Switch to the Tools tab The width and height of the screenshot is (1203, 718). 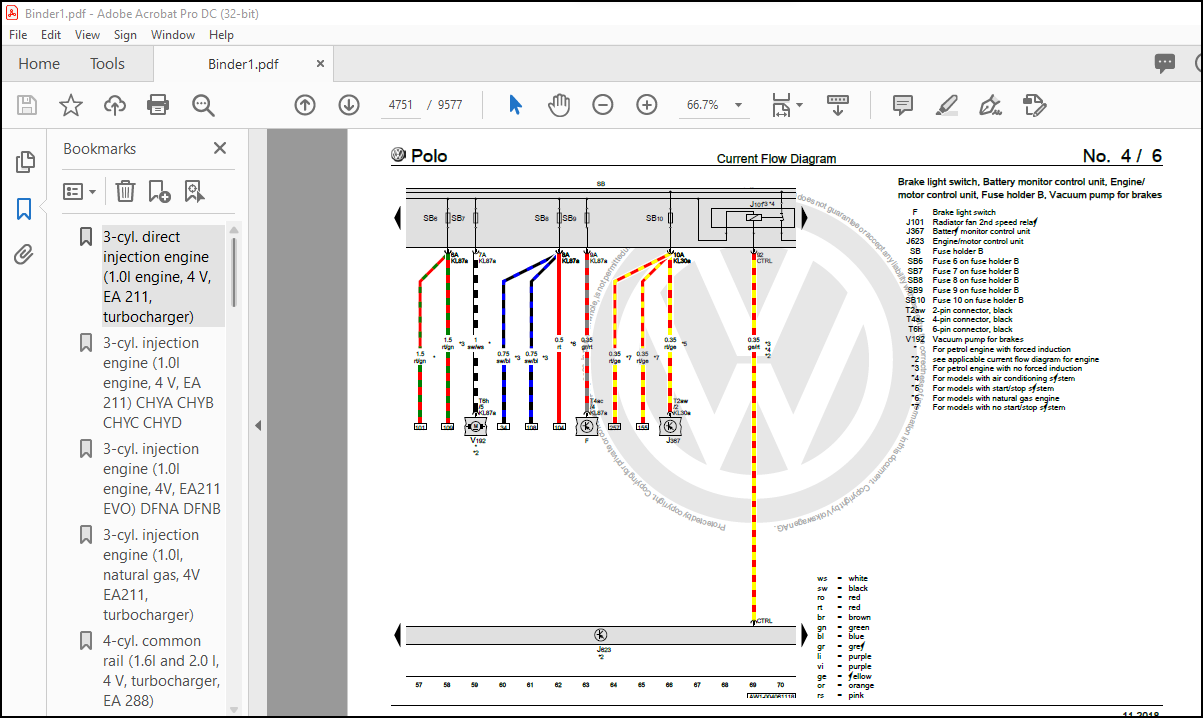(x=107, y=63)
